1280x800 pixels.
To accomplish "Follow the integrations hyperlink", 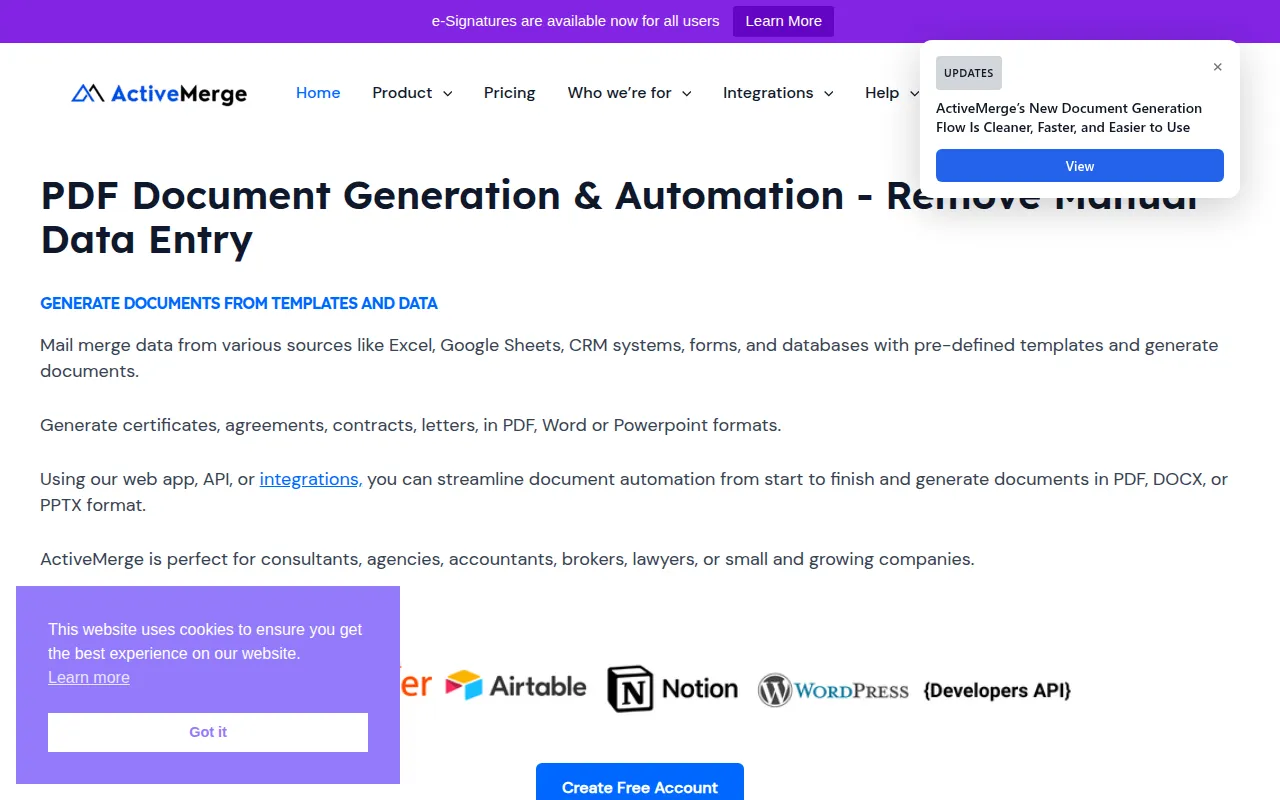I will coord(311,479).
